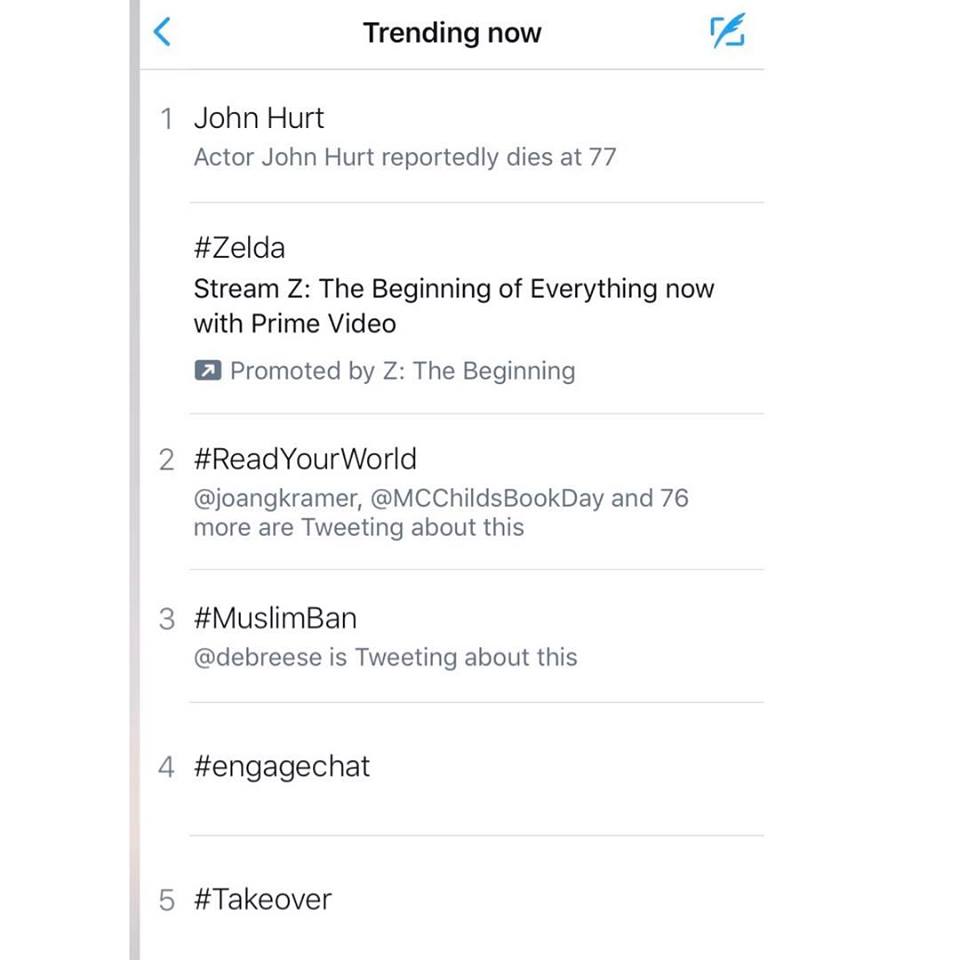Select rank number 1 trend row
Image resolution: width=960 pixels, height=960 pixels.
(x=452, y=137)
